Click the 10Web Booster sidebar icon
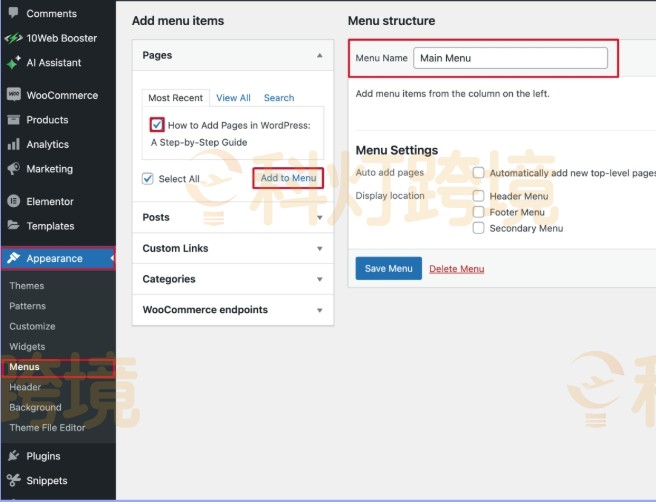This screenshot has height=502, width=656. [13, 38]
